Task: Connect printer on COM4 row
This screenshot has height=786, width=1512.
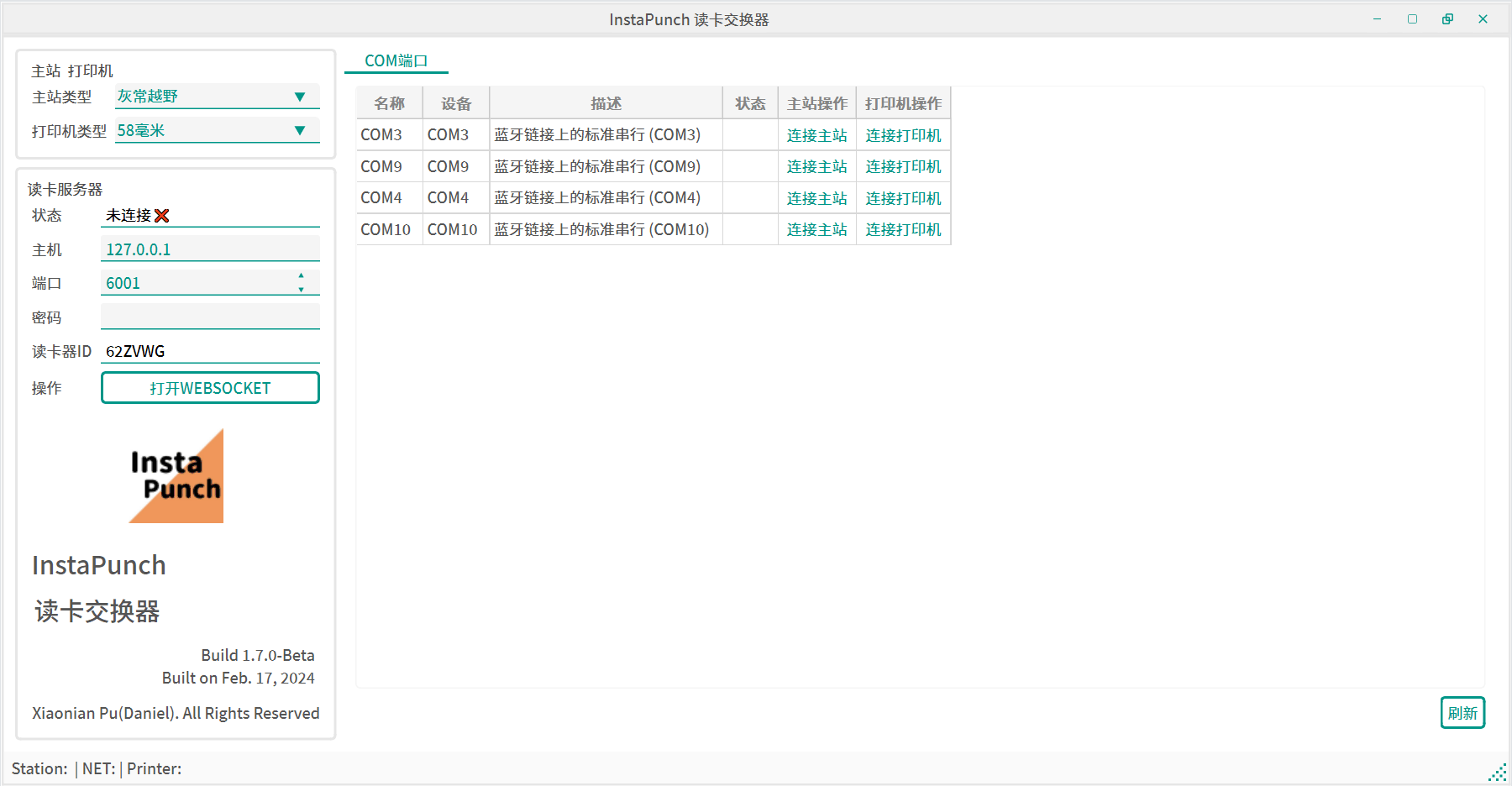Action: (x=903, y=198)
